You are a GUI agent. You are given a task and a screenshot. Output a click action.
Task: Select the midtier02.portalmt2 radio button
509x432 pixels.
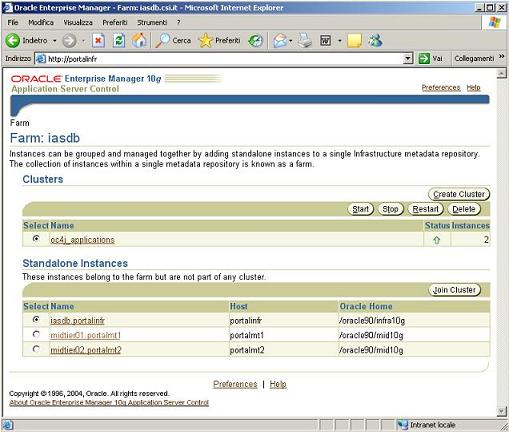[36, 349]
